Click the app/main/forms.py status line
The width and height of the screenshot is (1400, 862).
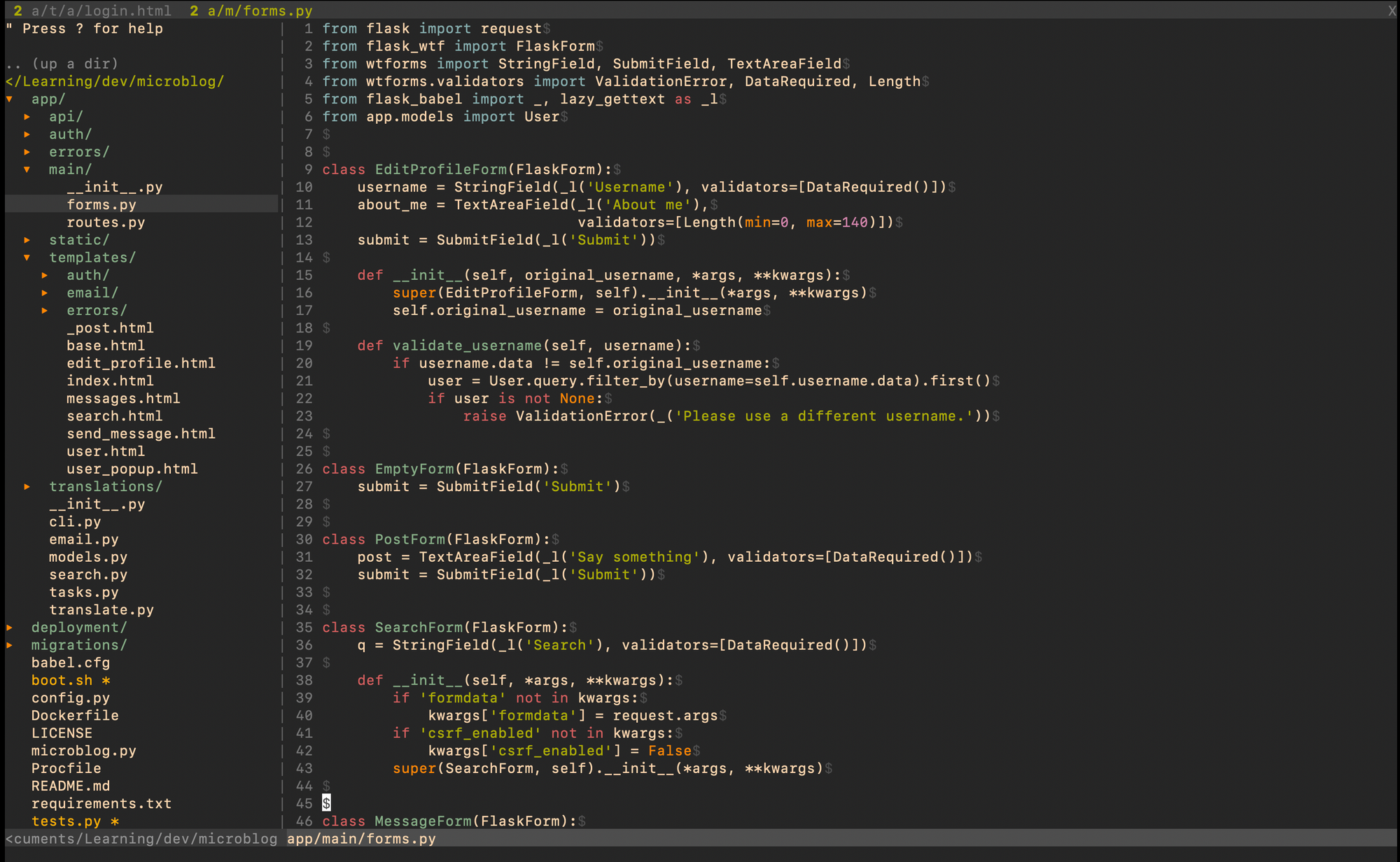361,838
